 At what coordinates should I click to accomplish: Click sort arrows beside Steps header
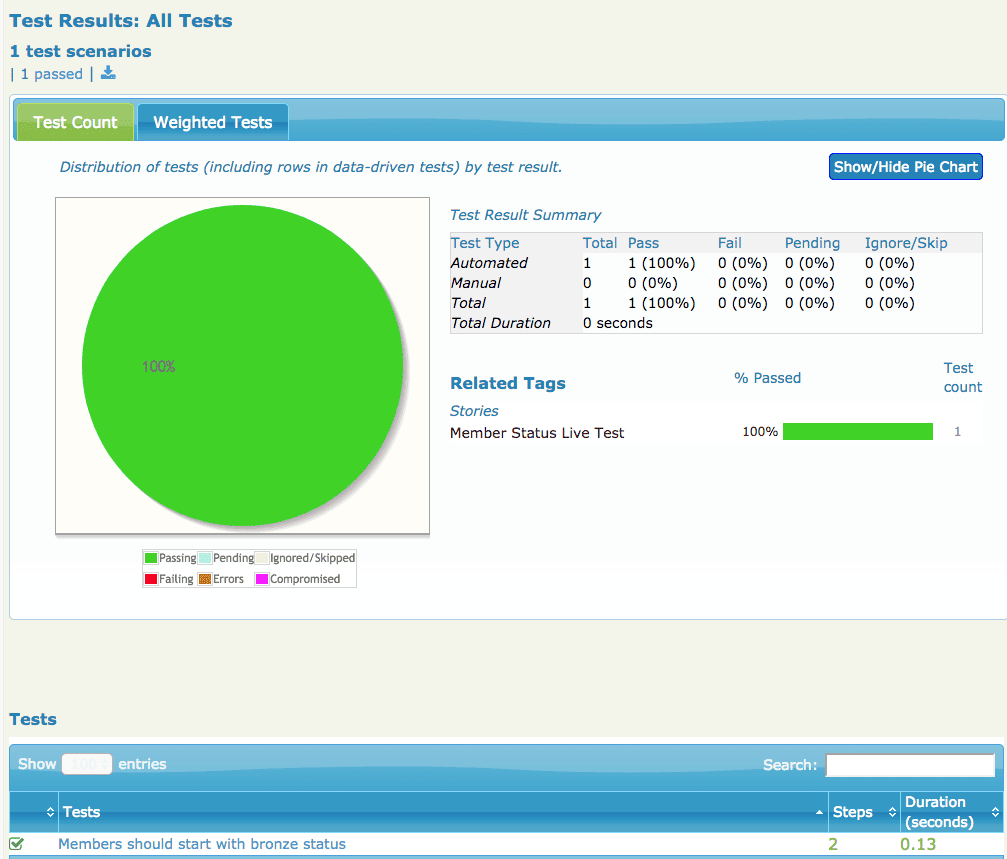tap(894, 812)
